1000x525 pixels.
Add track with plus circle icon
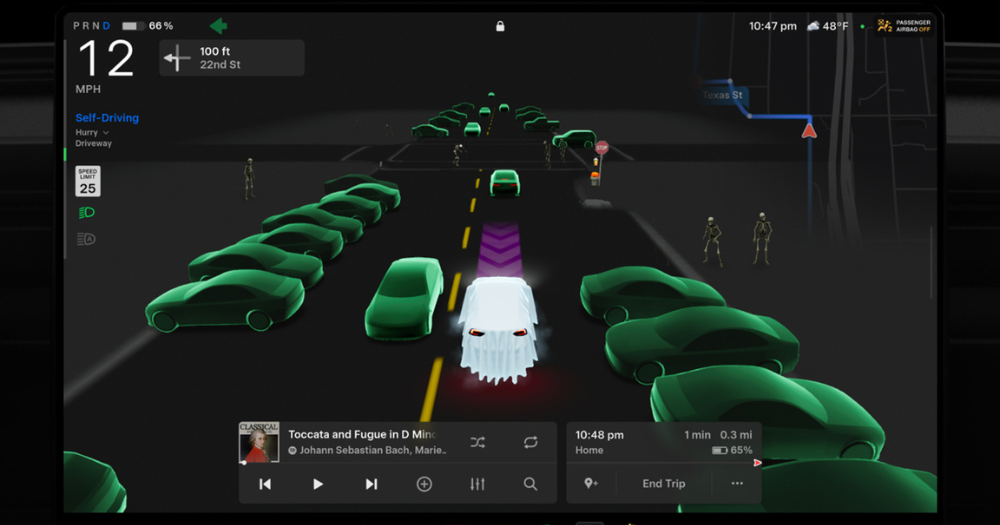coord(424,484)
